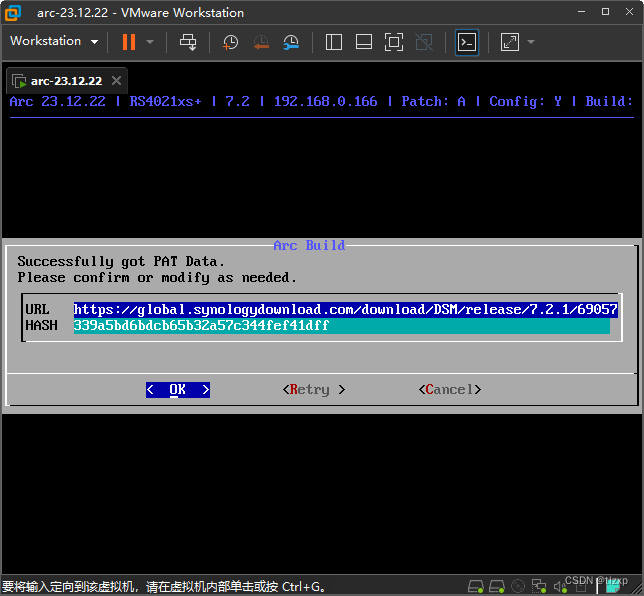Click the "Config: Y" header text
644x596 pixels.
click(526, 101)
